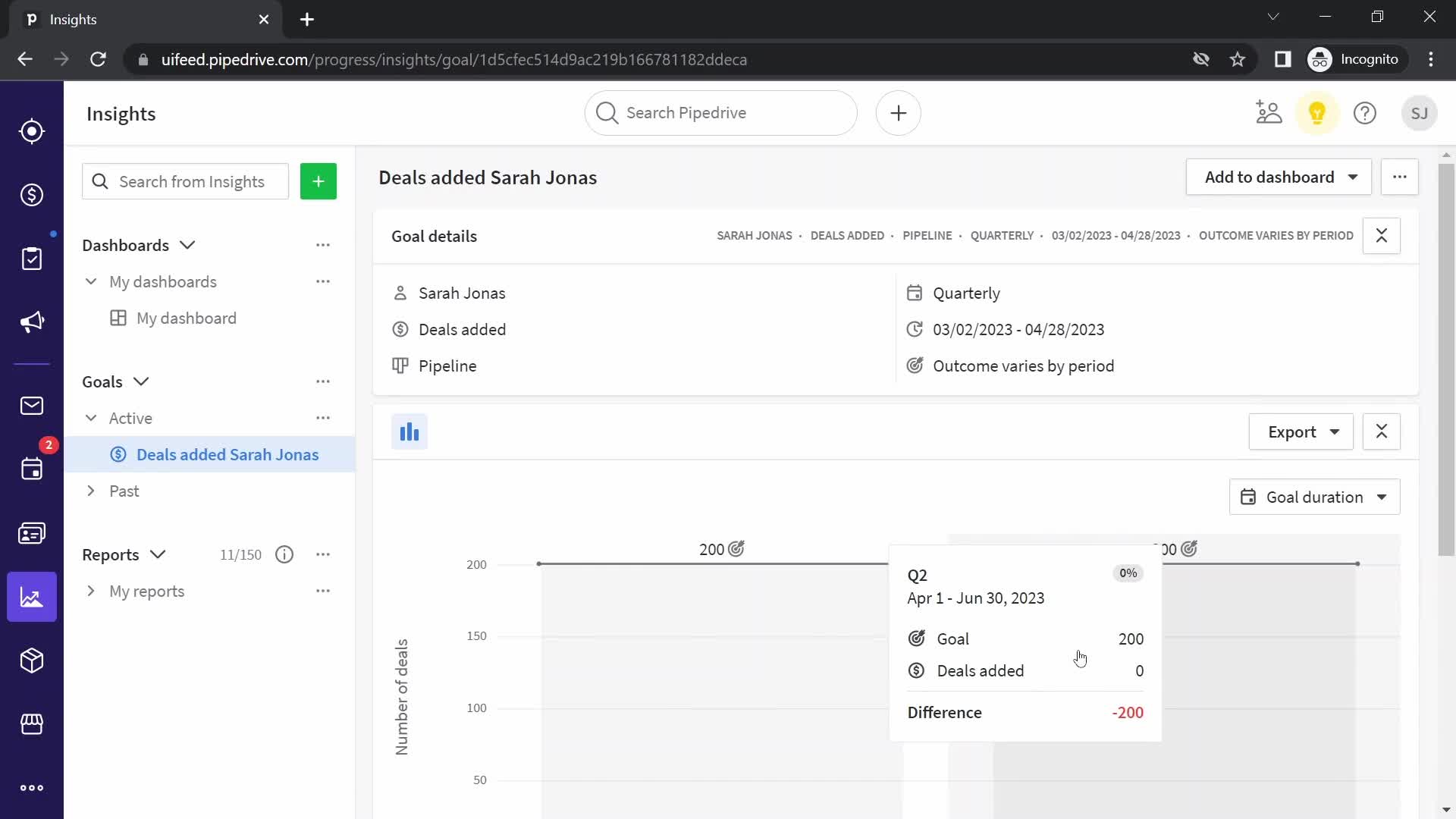The width and height of the screenshot is (1456, 819).
Task: Click the search icon in top navigation
Action: [x=608, y=113]
